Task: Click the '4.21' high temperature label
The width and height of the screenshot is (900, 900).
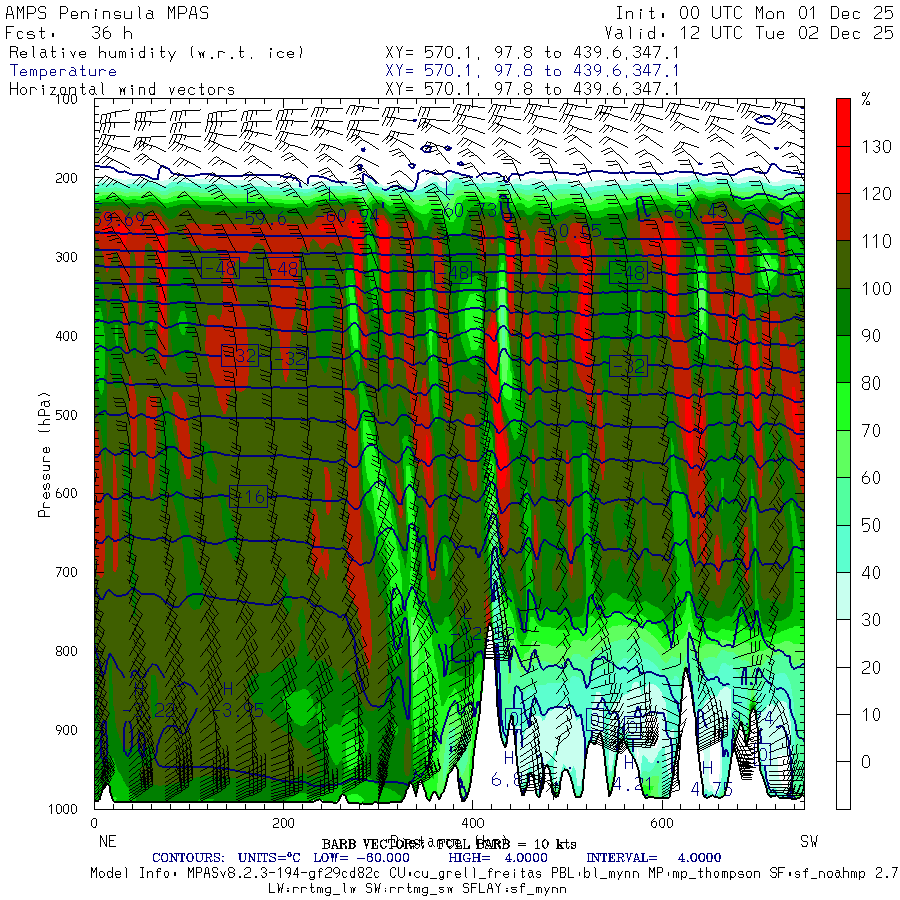Action: (633, 783)
